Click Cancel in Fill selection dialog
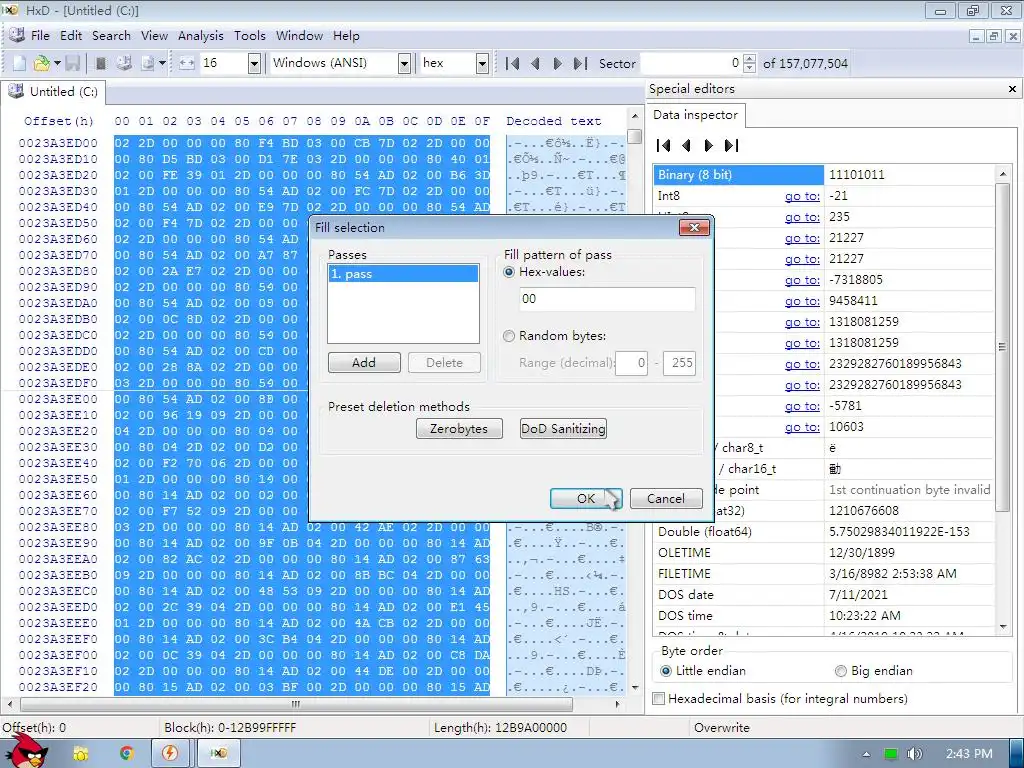The width and height of the screenshot is (1024, 768). 666,498
